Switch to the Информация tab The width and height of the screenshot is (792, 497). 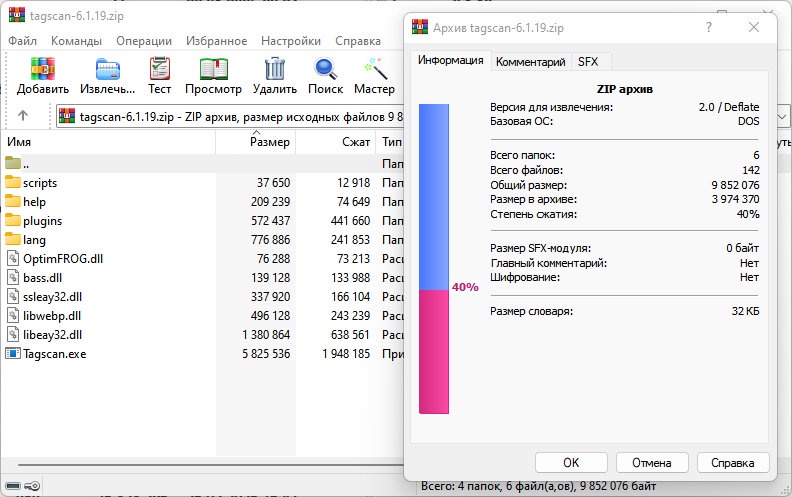tap(451, 60)
